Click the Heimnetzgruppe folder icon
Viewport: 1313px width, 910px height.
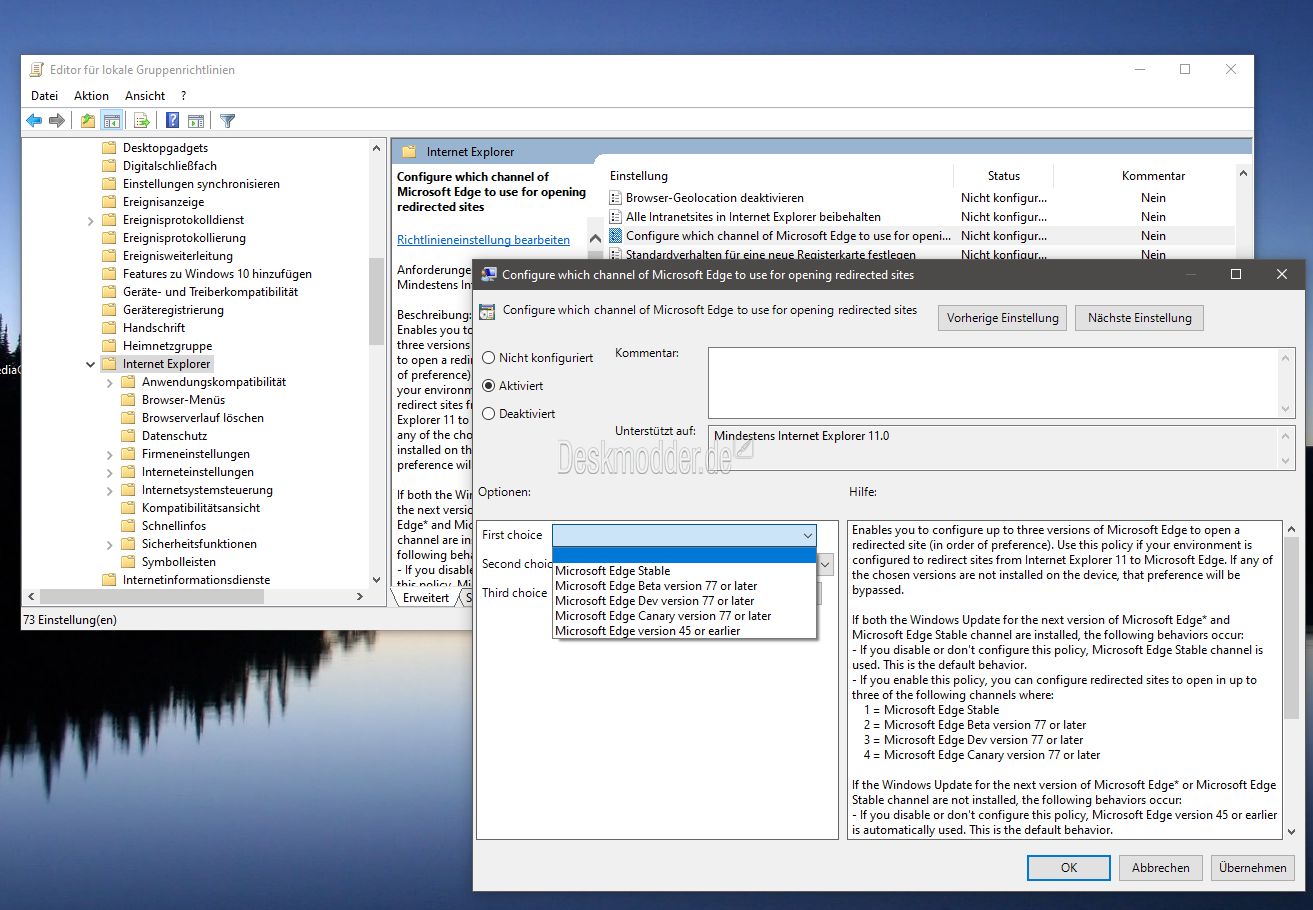click(109, 346)
